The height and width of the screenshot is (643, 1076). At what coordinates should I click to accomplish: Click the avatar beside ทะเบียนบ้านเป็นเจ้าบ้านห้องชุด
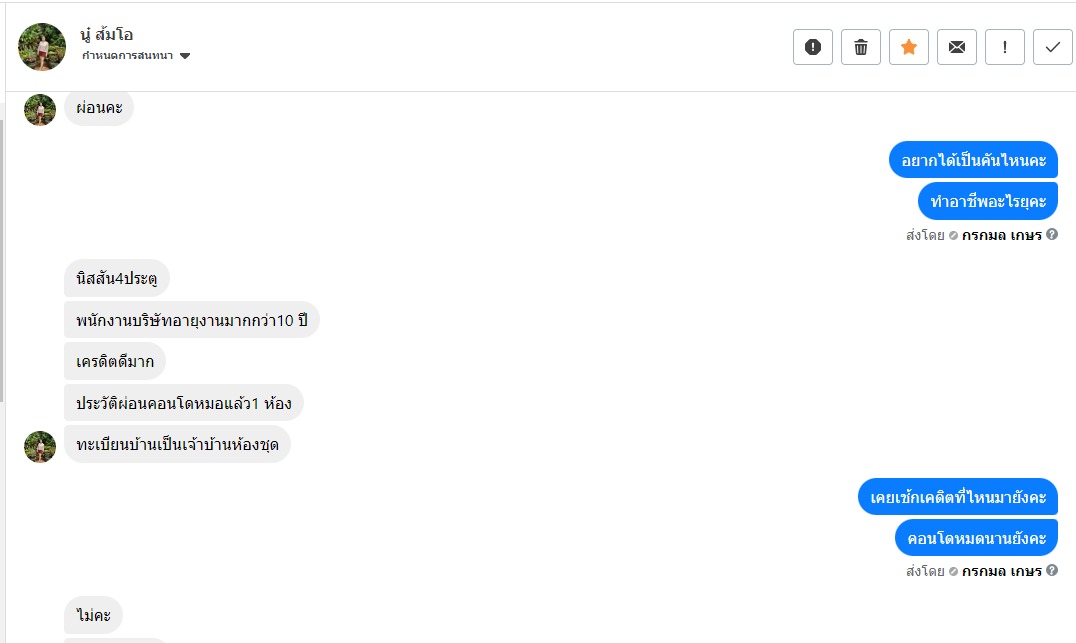pyautogui.click(x=40, y=446)
